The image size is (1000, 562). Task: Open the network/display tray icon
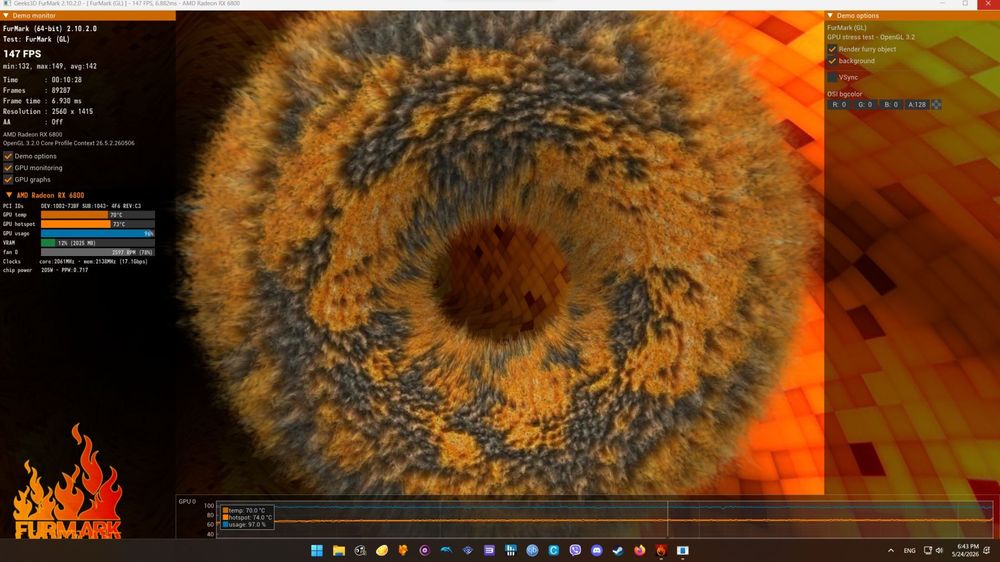(928, 551)
